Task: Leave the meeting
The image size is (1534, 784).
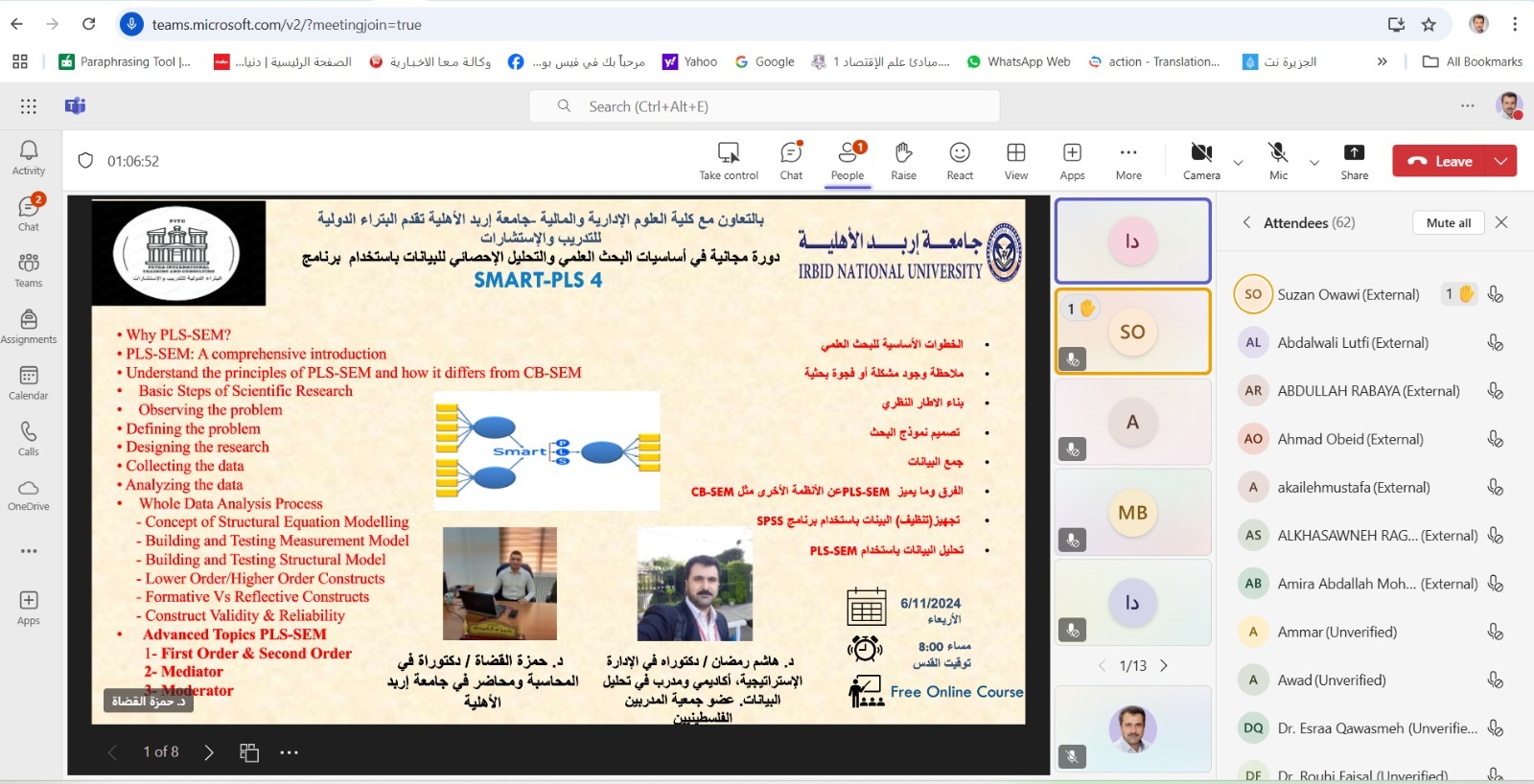Action: (1439, 161)
